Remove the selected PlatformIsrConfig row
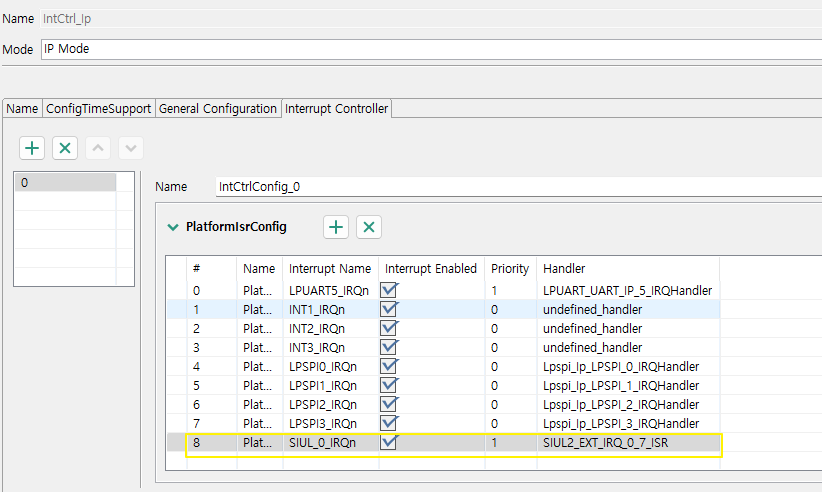The height and width of the screenshot is (492, 822). point(369,227)
